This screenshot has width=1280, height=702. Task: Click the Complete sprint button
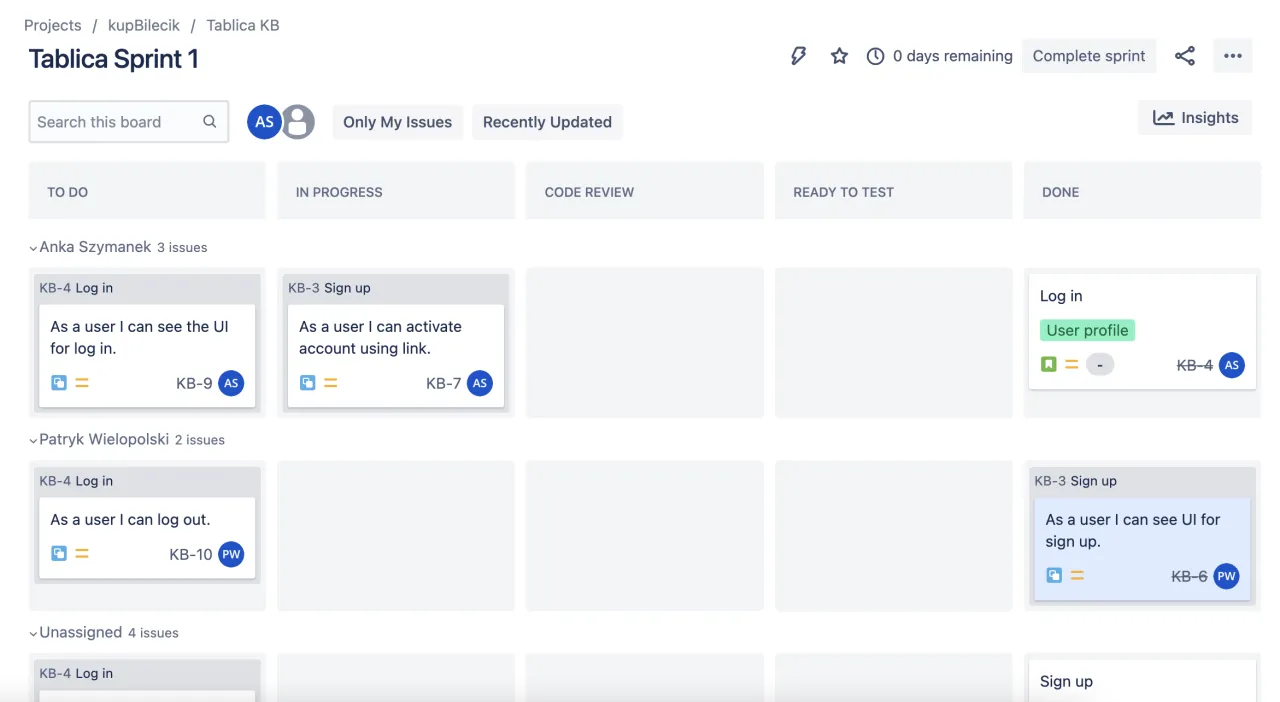pyautogui.click(x=1088, y=56)
